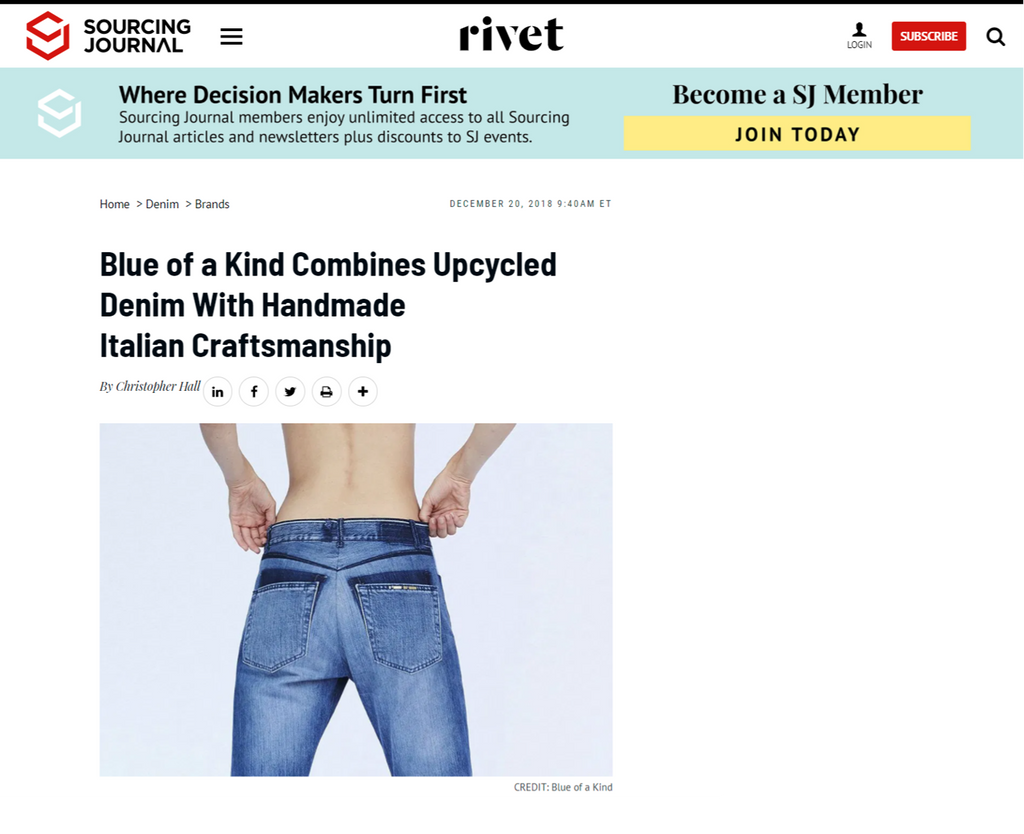Click the white banner logo icon
The height and width of the screenshot is (834, 1024).
pyautogui.click(x=59, y=113)
